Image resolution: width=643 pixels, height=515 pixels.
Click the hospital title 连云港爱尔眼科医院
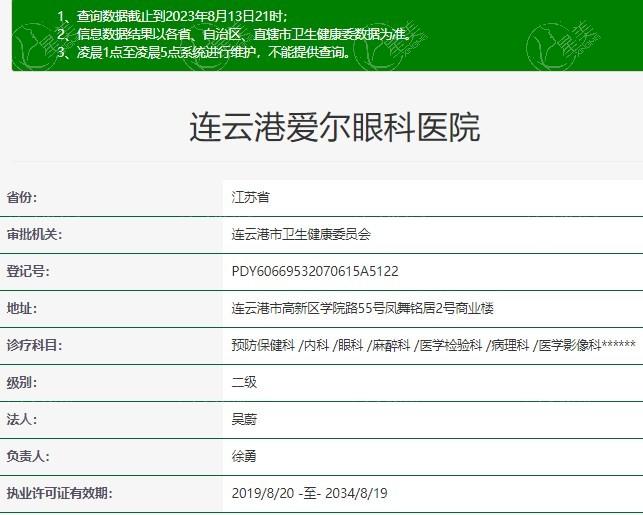(334, 127)
